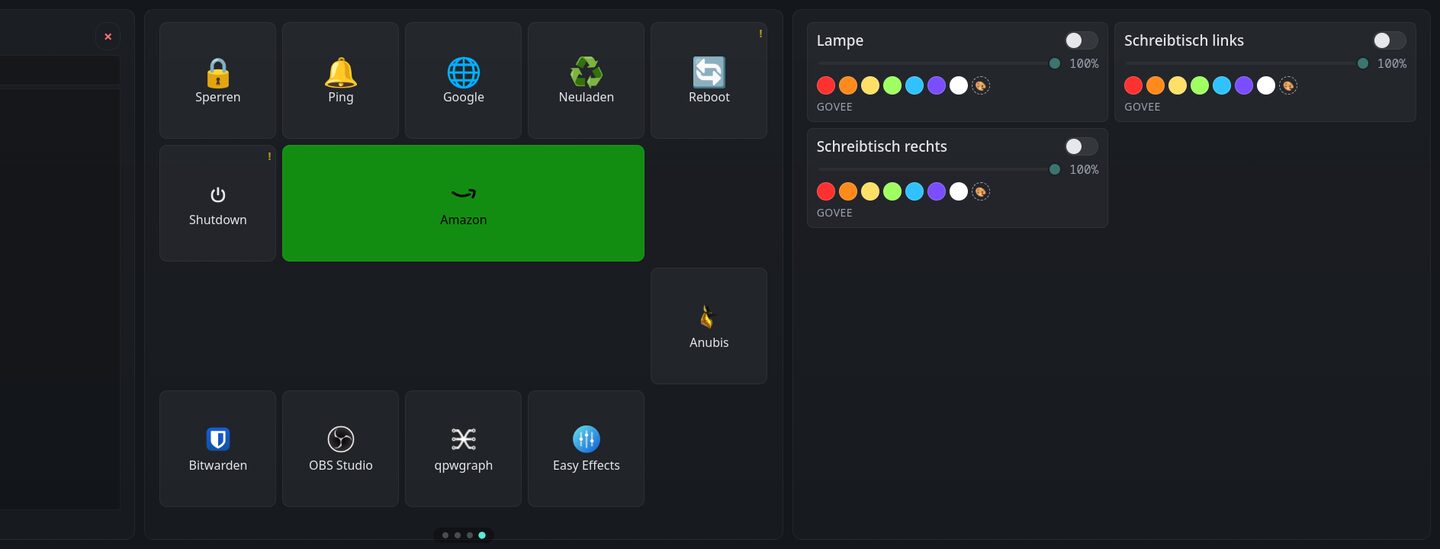Set Schreibtisch links color to white
Viewport: 1440px width, 549px height.
(x=1265, y=86)
